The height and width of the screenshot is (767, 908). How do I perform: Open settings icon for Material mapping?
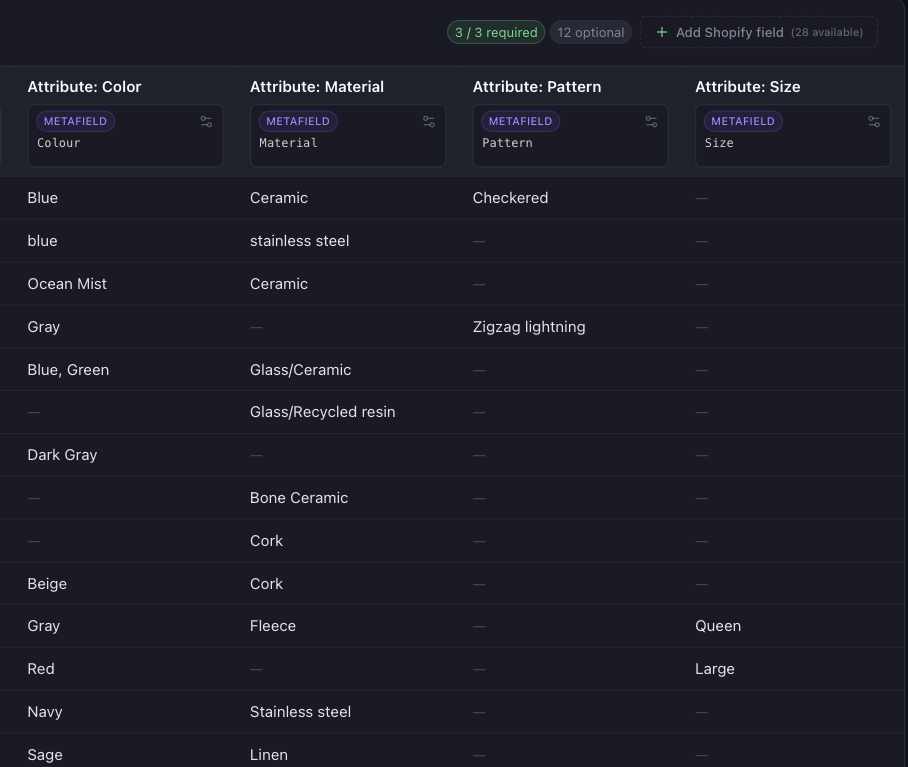(x=429, y=122)
